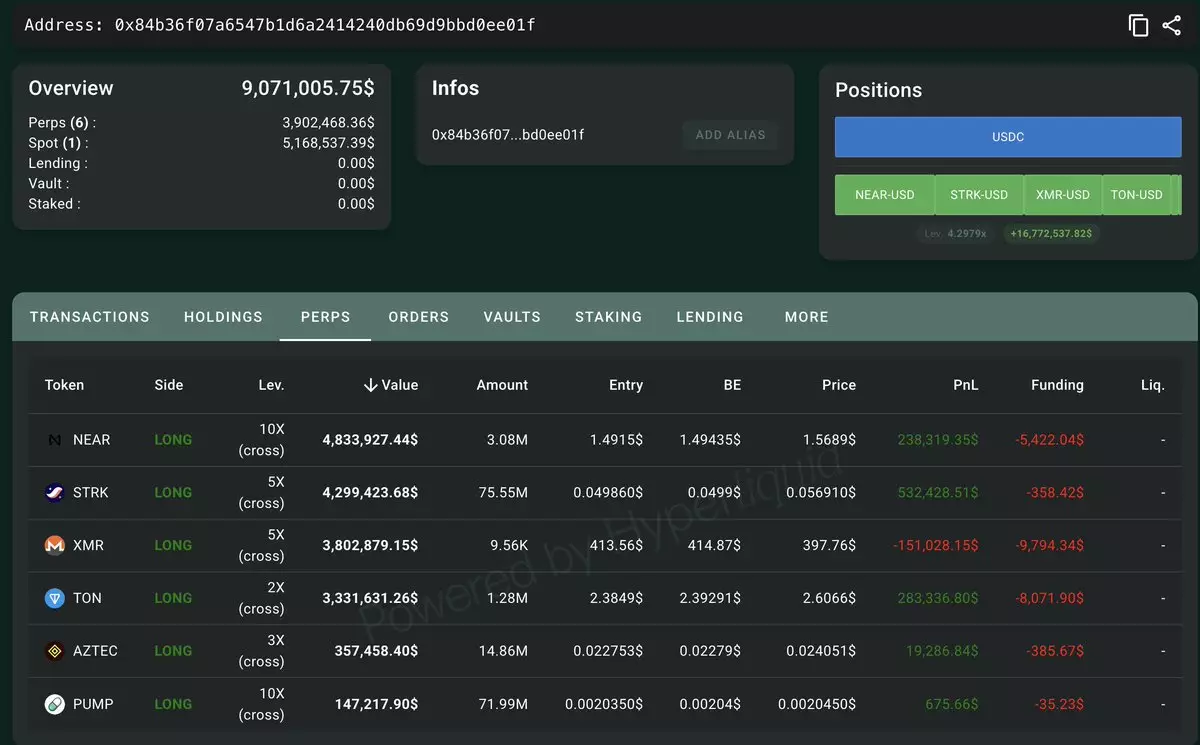The image size is (1200, 745).
Task: Switch to the Holdings tab
Action: (223, 317)
